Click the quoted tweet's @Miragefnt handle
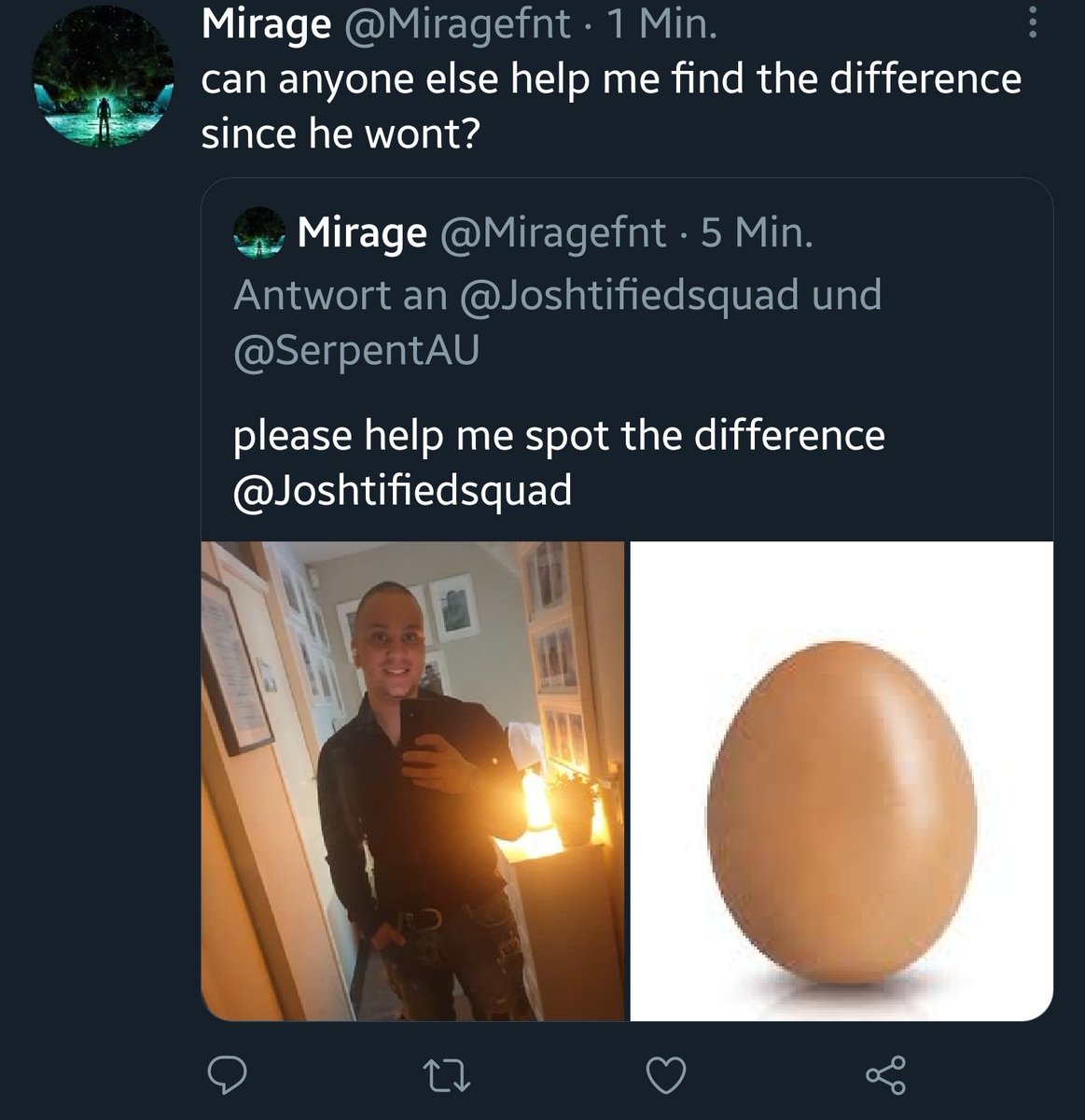This screenshot has height=1120, width=1085. [x=552, y=232]
